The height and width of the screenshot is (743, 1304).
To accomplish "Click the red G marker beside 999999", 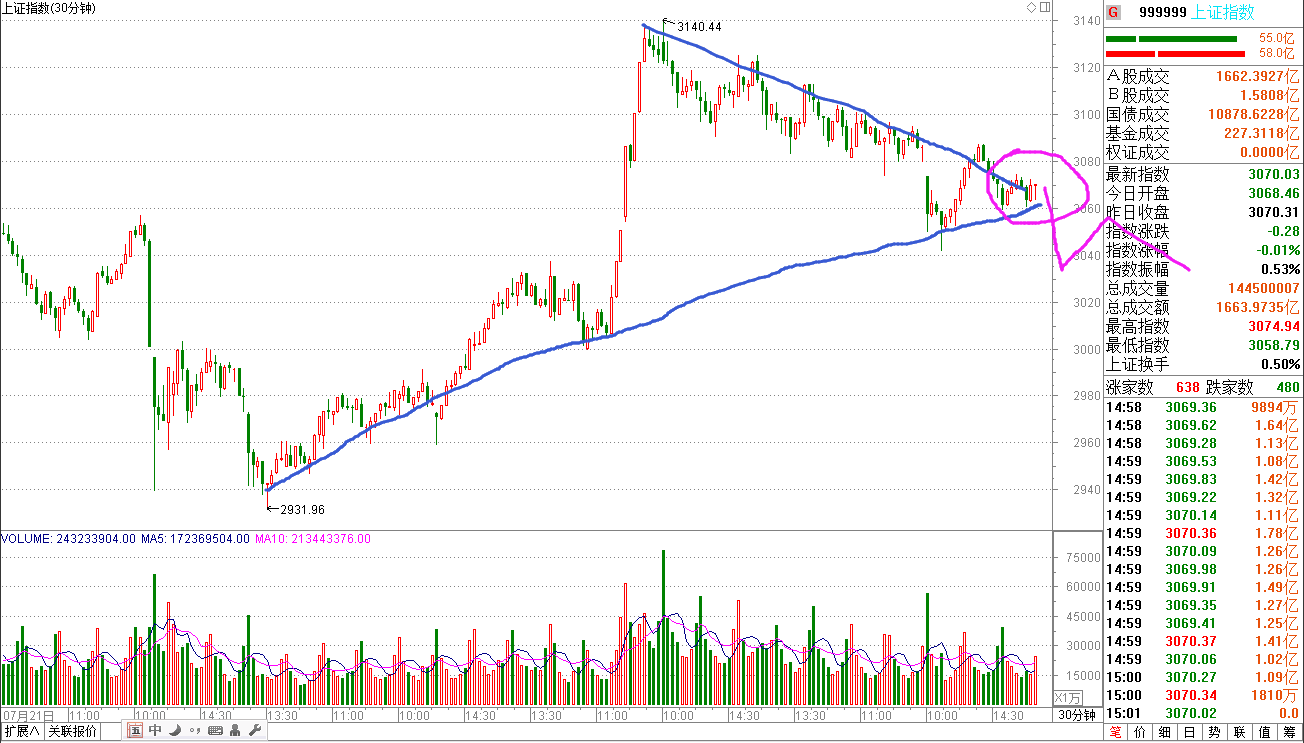I will 1113,13.
